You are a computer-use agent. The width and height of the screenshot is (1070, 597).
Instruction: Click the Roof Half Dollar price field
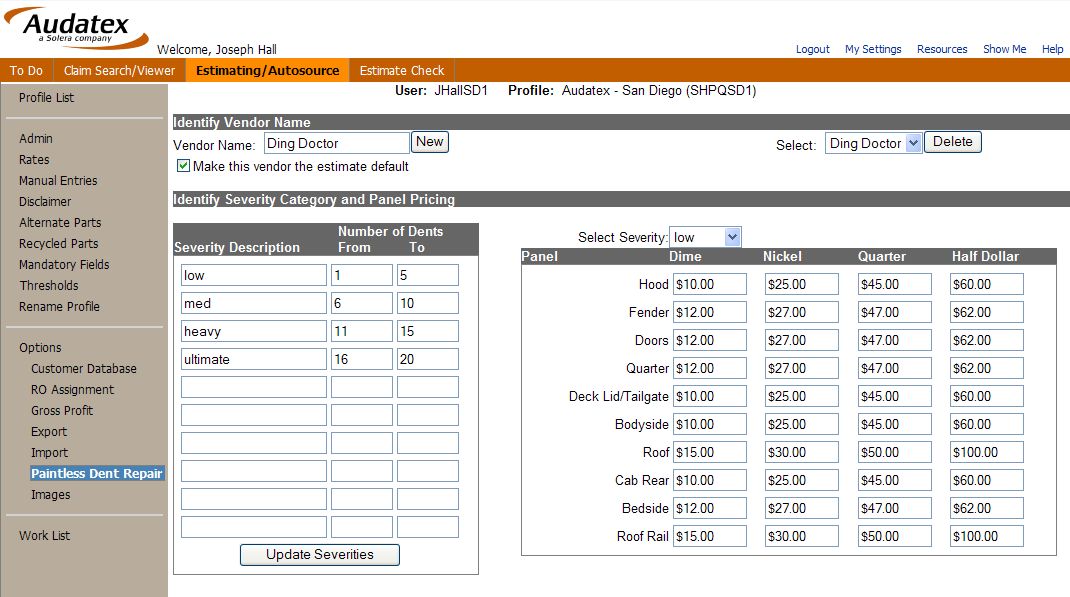[x=987, y=452]
